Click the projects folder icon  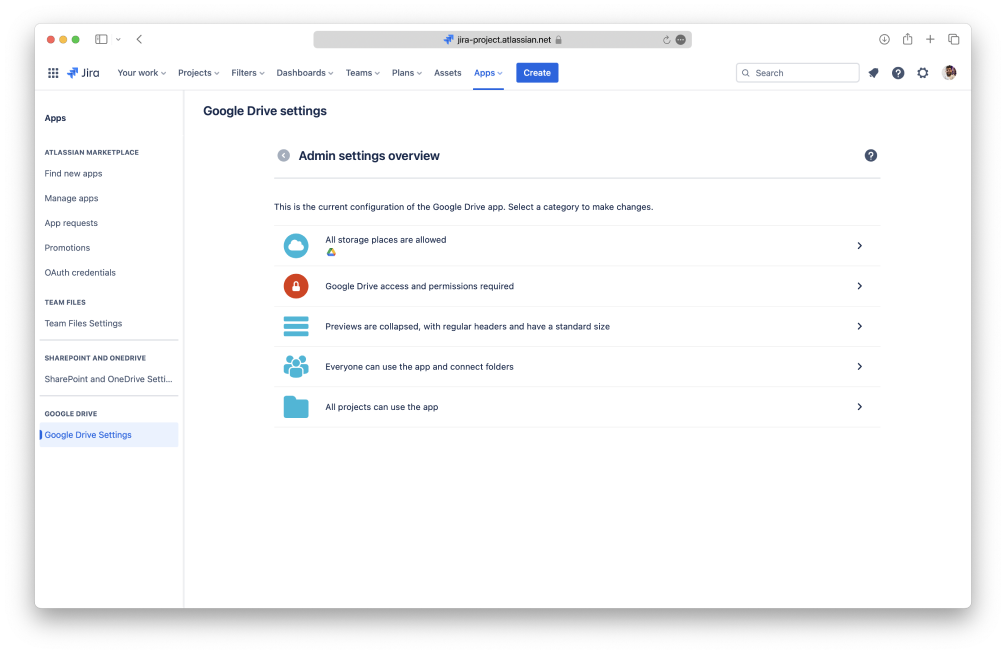point(296,407)
